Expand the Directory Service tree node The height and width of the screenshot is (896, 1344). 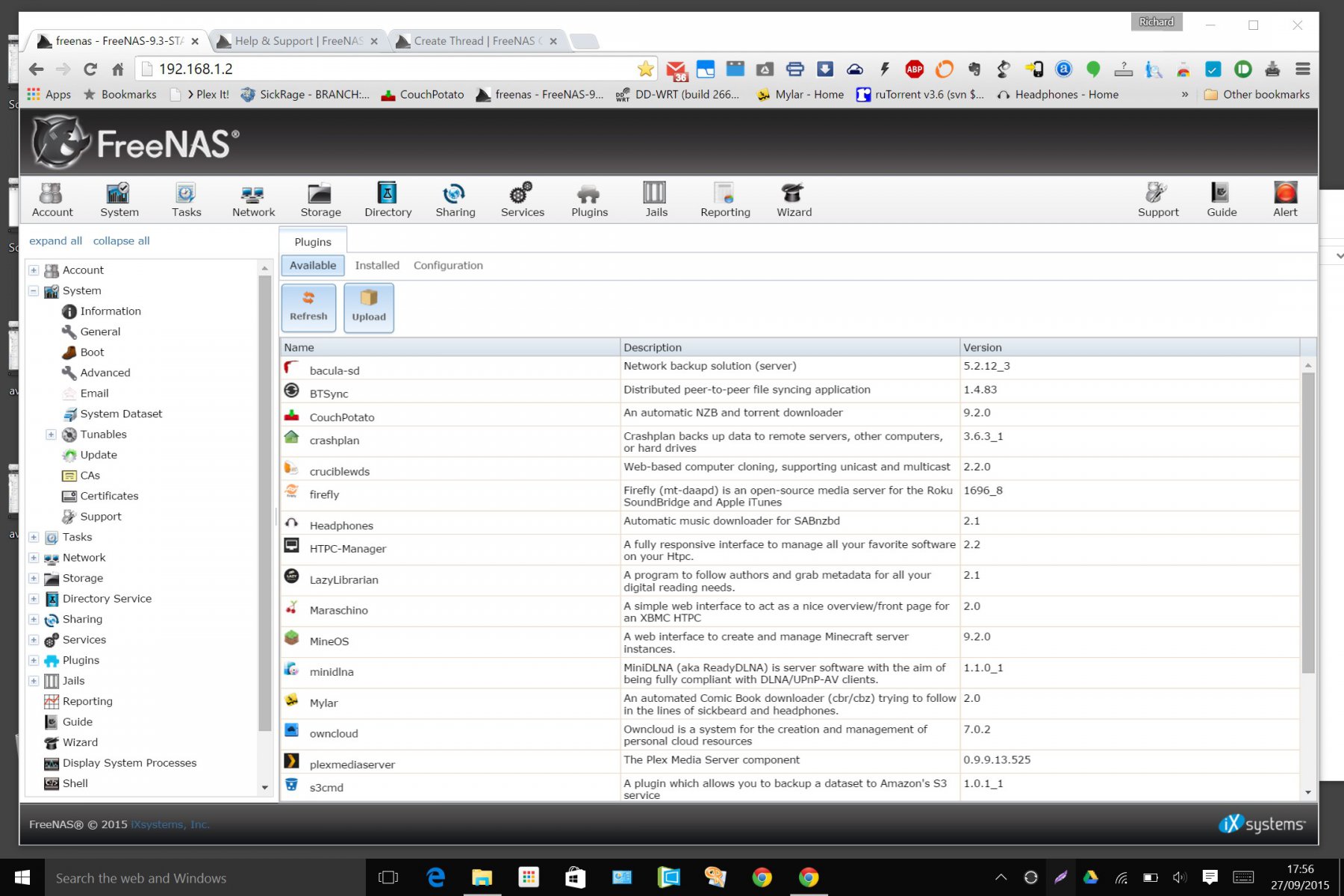point(34,599)
